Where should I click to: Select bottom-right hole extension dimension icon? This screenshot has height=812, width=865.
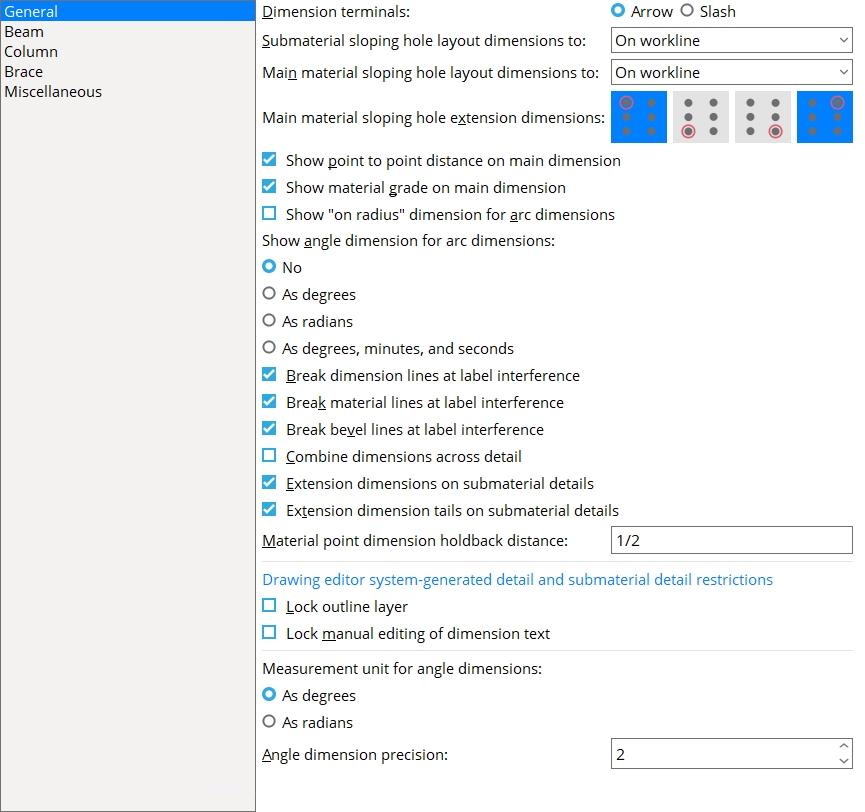(763, 117)
